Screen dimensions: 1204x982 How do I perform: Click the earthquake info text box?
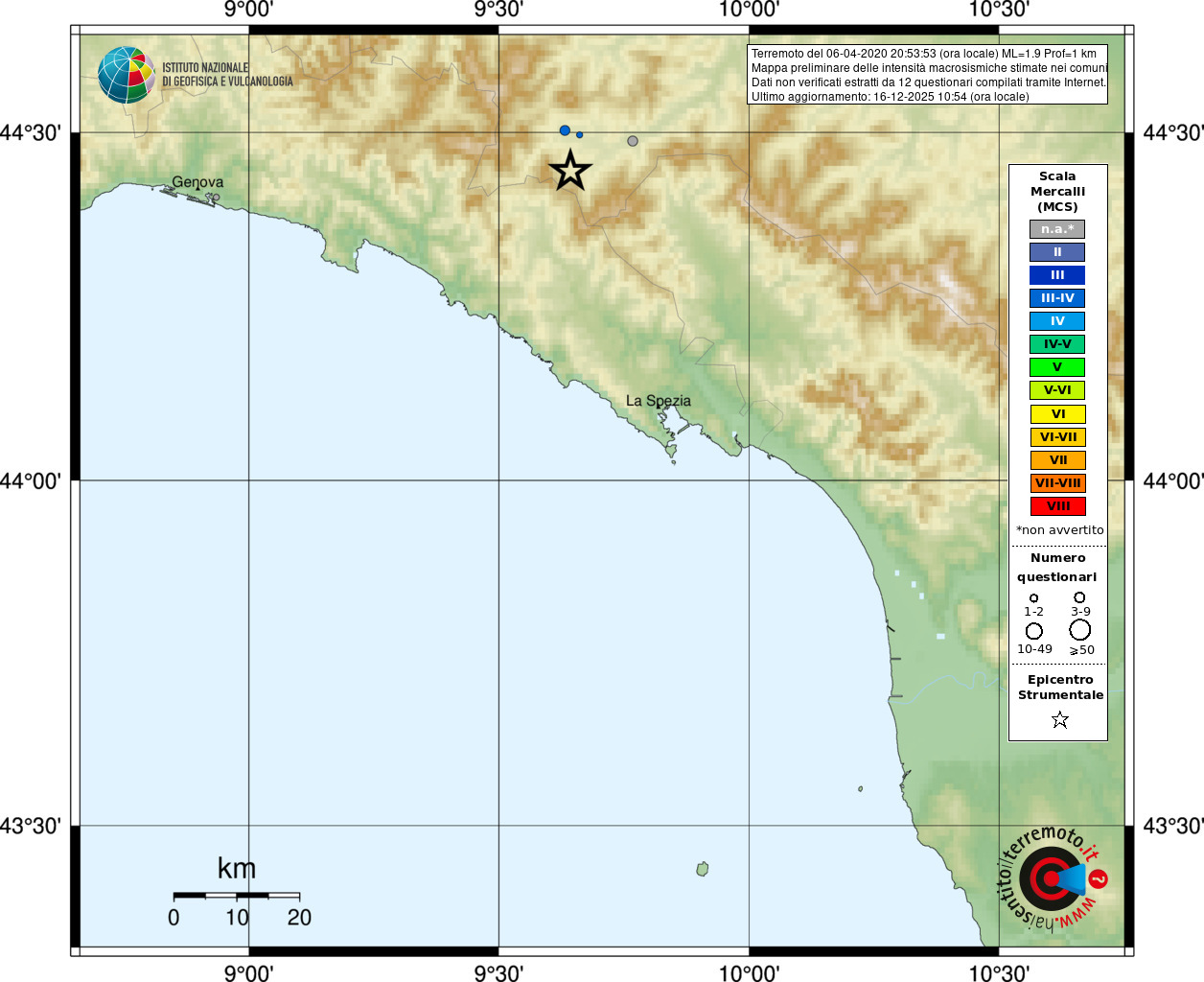click(x=928, y=75)
